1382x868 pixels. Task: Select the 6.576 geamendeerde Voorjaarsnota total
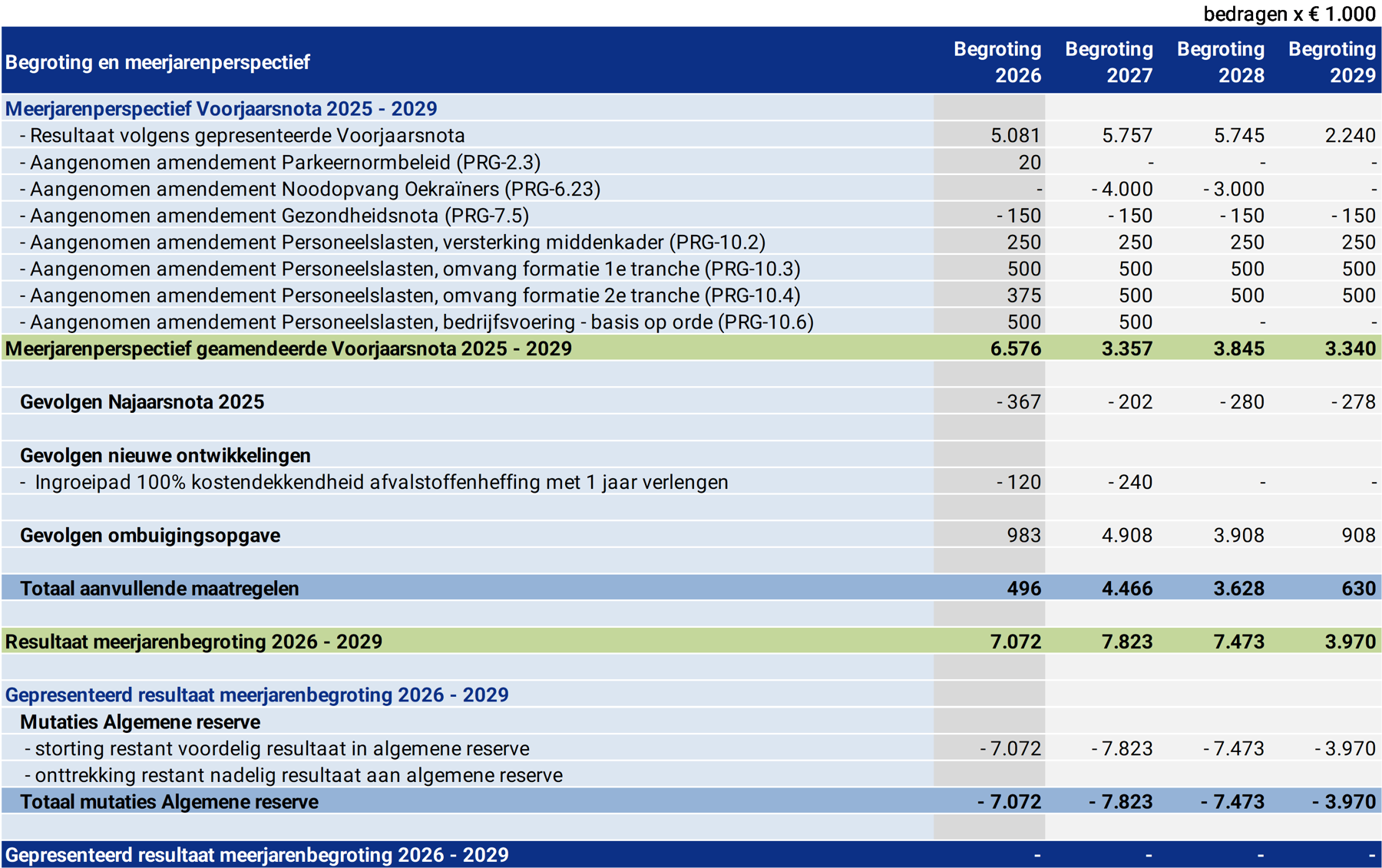pos(1015,349)
